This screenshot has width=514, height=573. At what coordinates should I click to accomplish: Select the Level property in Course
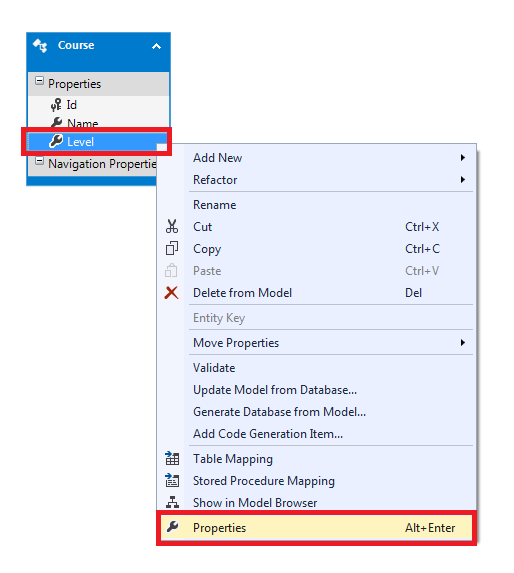pos(97,141)
